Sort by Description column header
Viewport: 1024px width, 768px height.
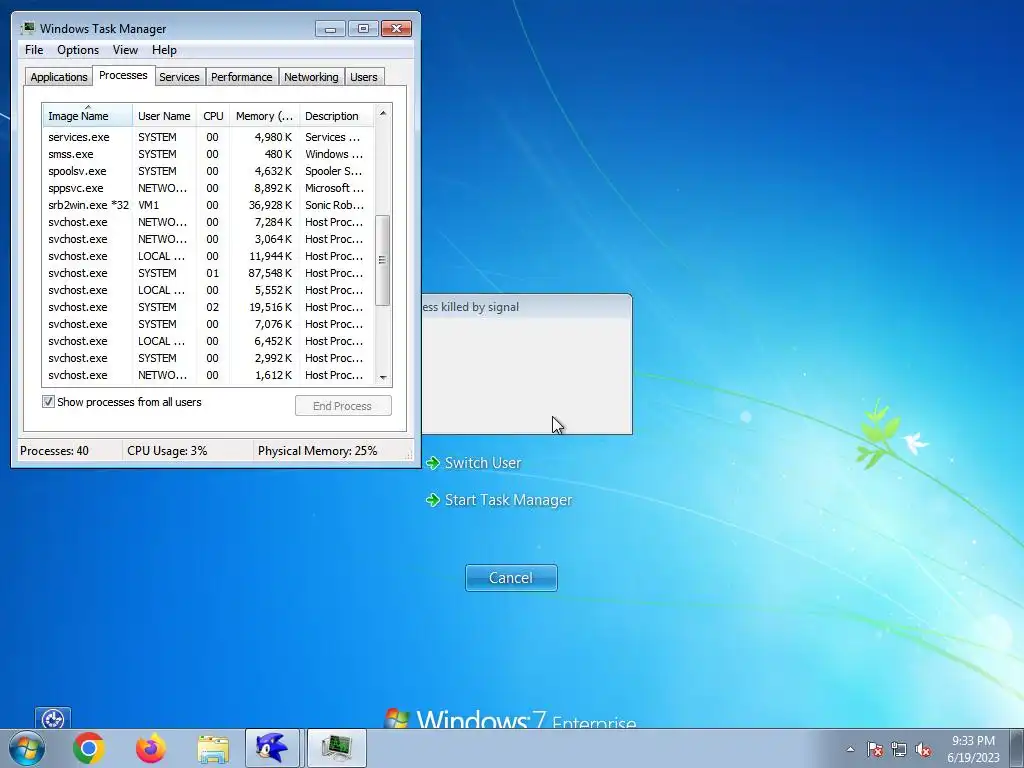pyautogui.click(x=336, y=116)
